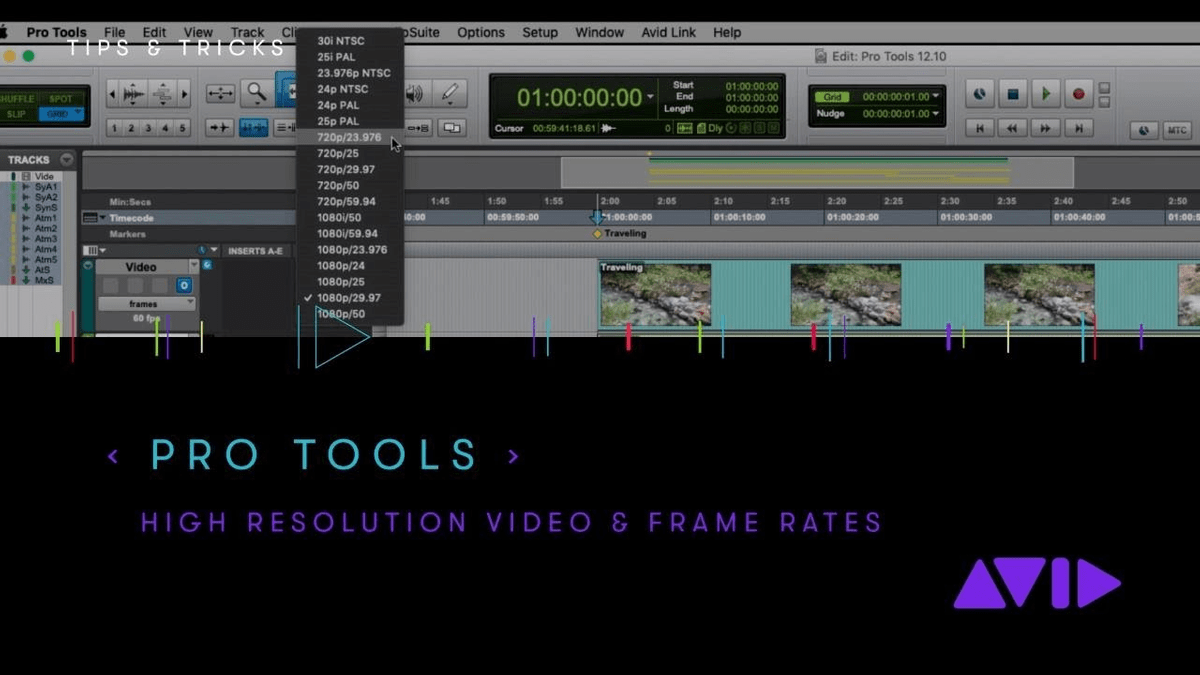
Task: Click the Fast Forward button
Action: pos(1045,128)
